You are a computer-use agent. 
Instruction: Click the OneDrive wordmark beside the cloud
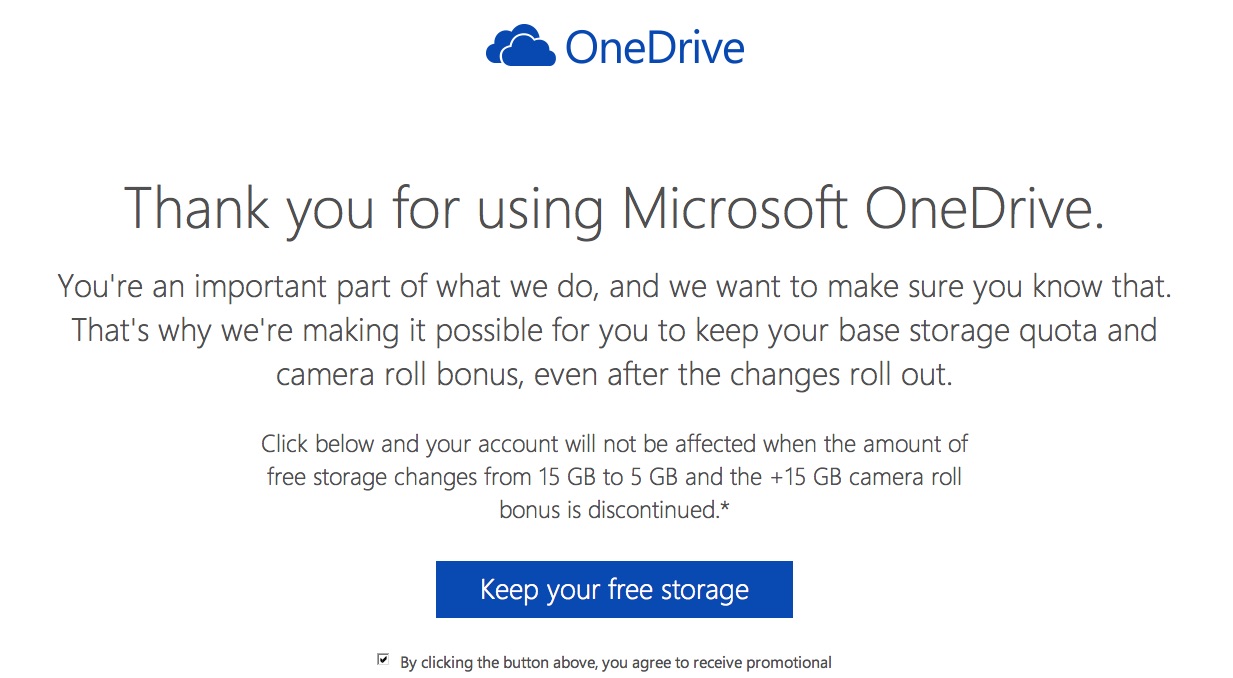pos(654,48)
